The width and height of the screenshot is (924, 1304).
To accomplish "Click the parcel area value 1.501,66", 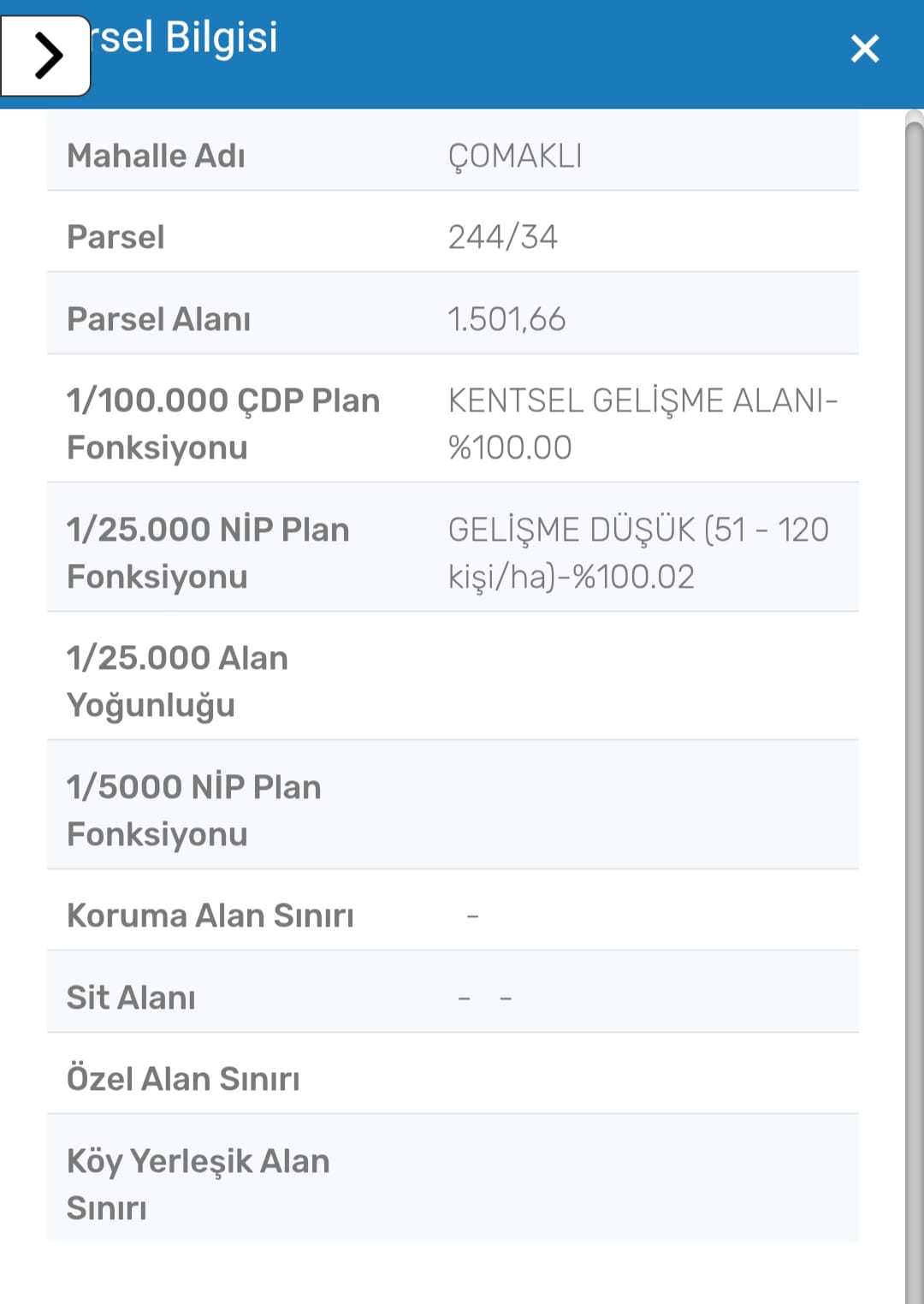I will tap(506, 319).
